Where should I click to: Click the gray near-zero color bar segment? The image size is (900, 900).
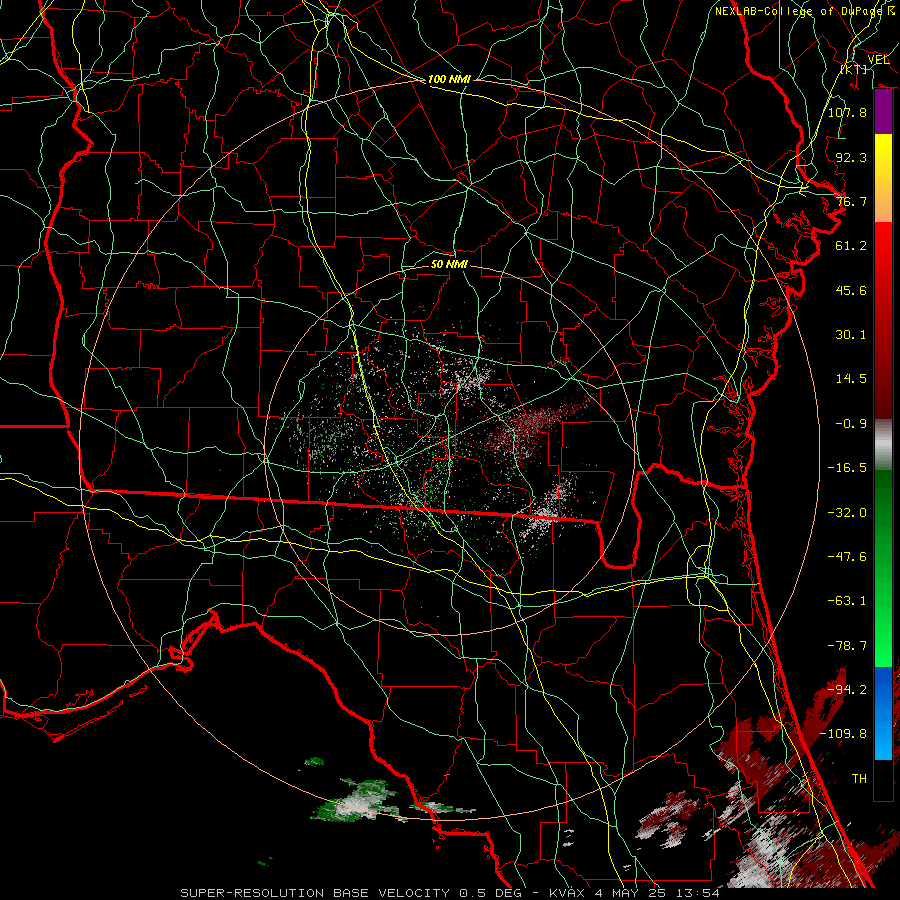(x=883, y=445)
